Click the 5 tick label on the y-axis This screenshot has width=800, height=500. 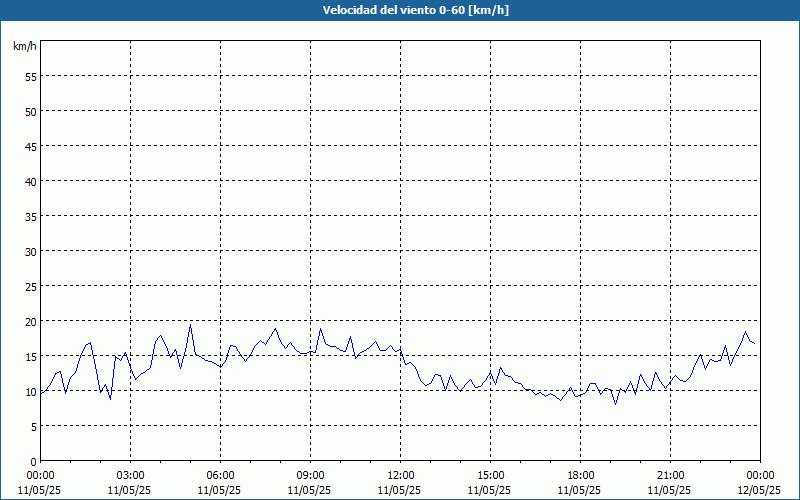[33, 426]
